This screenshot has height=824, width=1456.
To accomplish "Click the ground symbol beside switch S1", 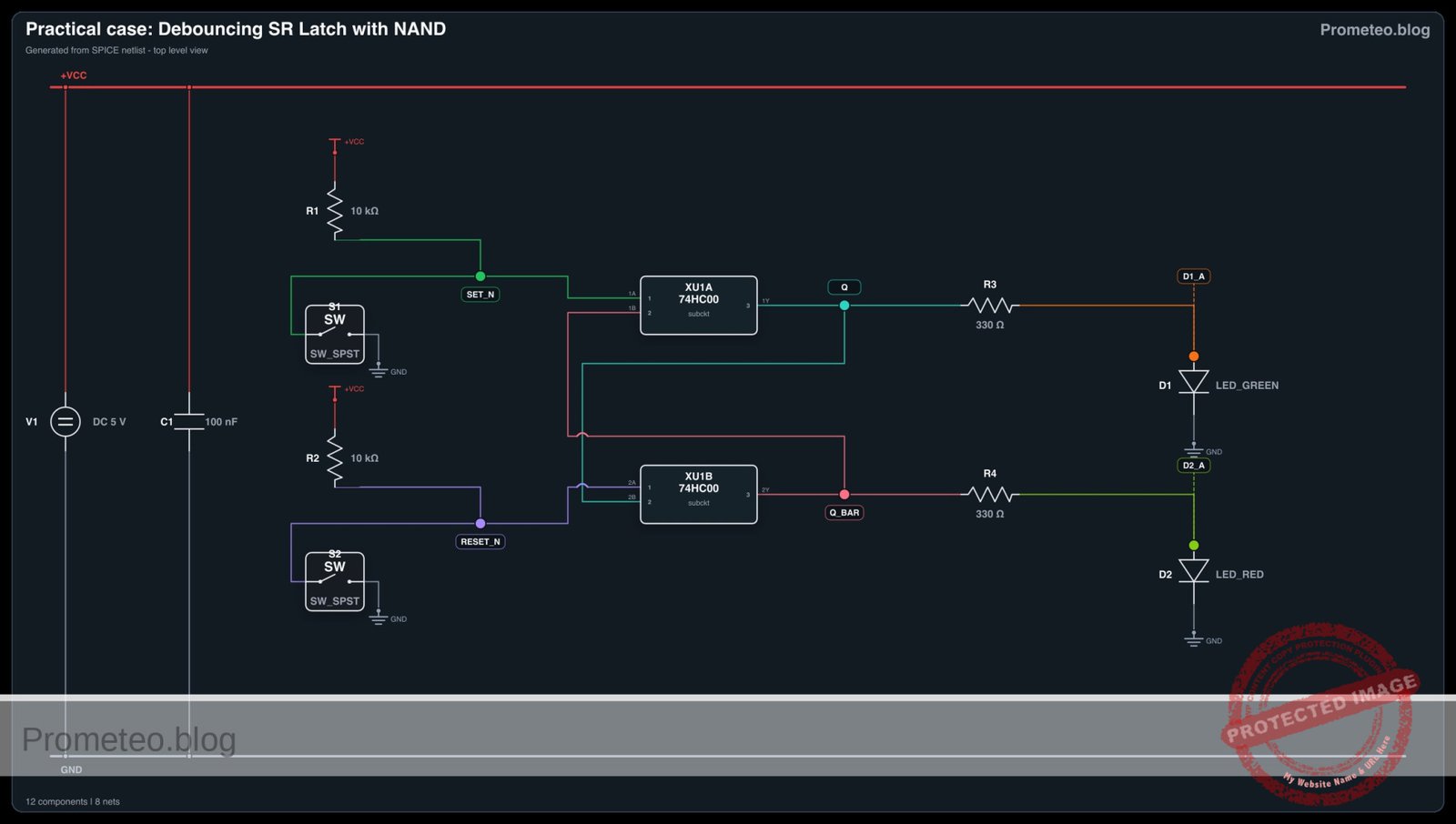I will (x=379, y=370).
